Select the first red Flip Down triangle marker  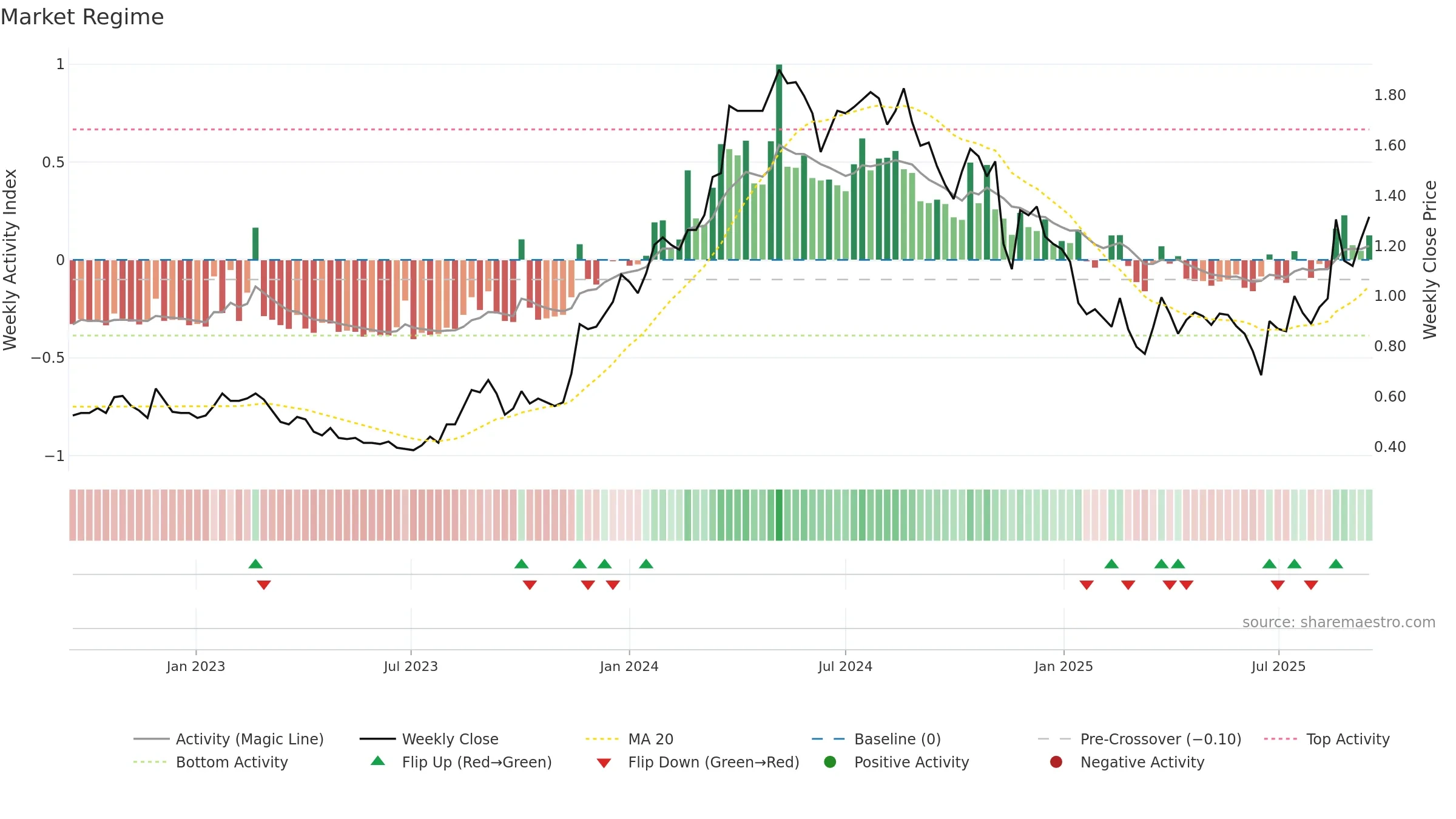(264, 585)
